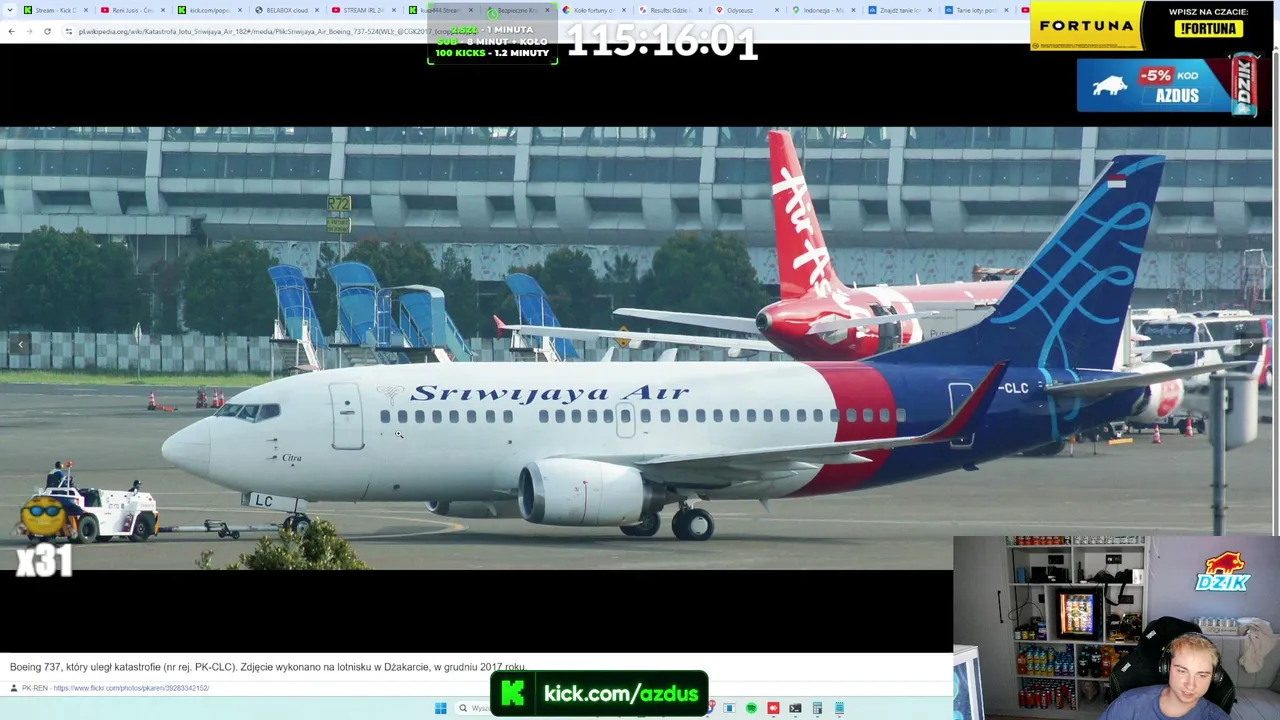This screenshot has width=1280, height=720.
Task: Switch to the 'kick.com/popo' tab
Action: [x=210, y=10]
